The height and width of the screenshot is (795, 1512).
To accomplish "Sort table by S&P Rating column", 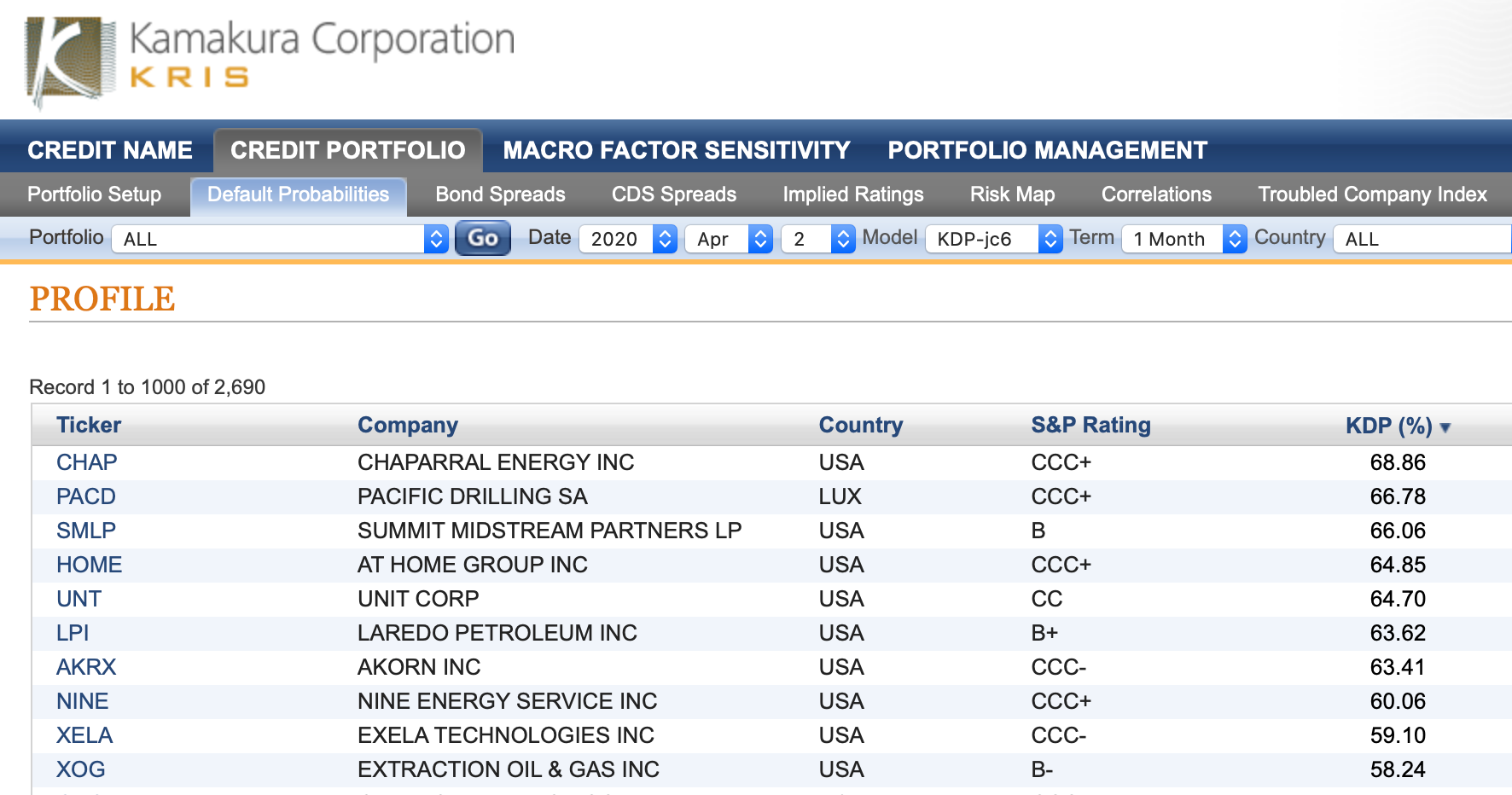I will [1090, 425].
